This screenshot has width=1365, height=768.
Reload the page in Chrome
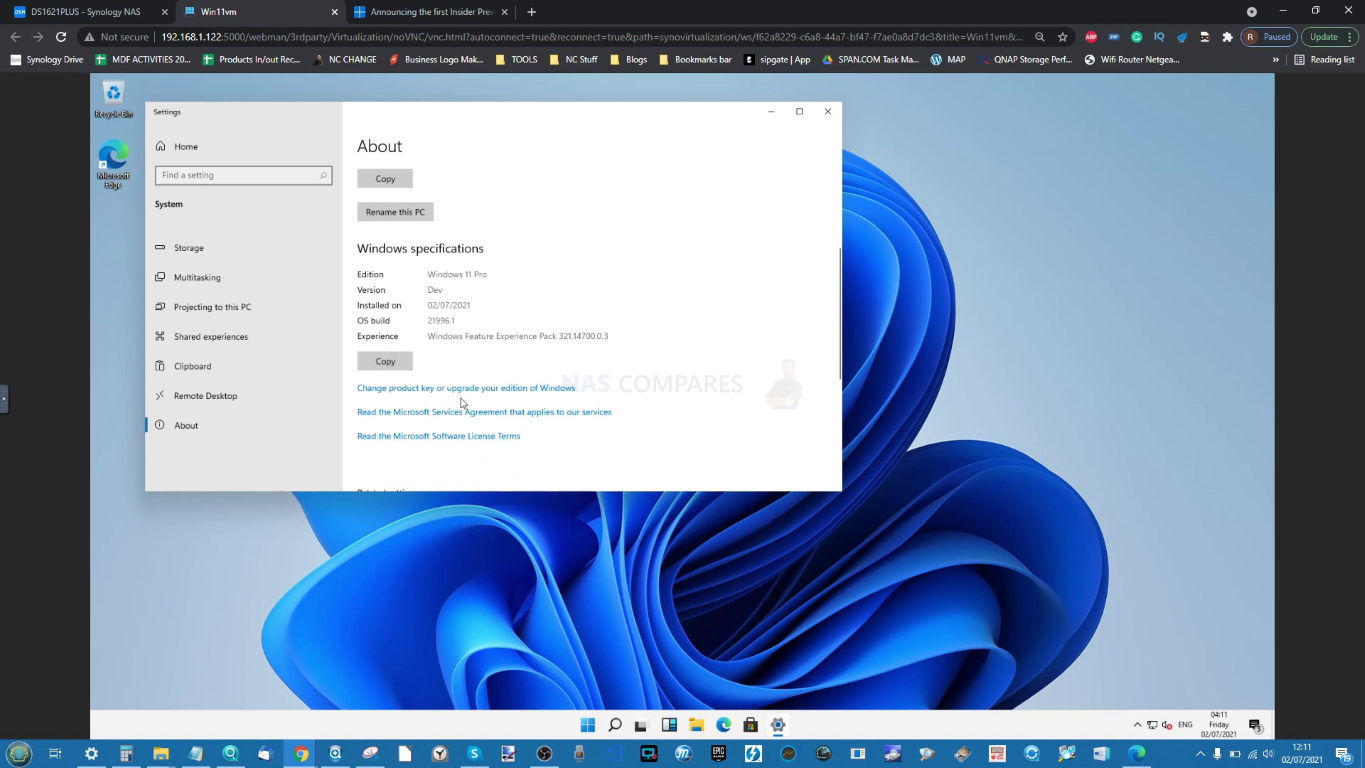(x=61, y=37)
